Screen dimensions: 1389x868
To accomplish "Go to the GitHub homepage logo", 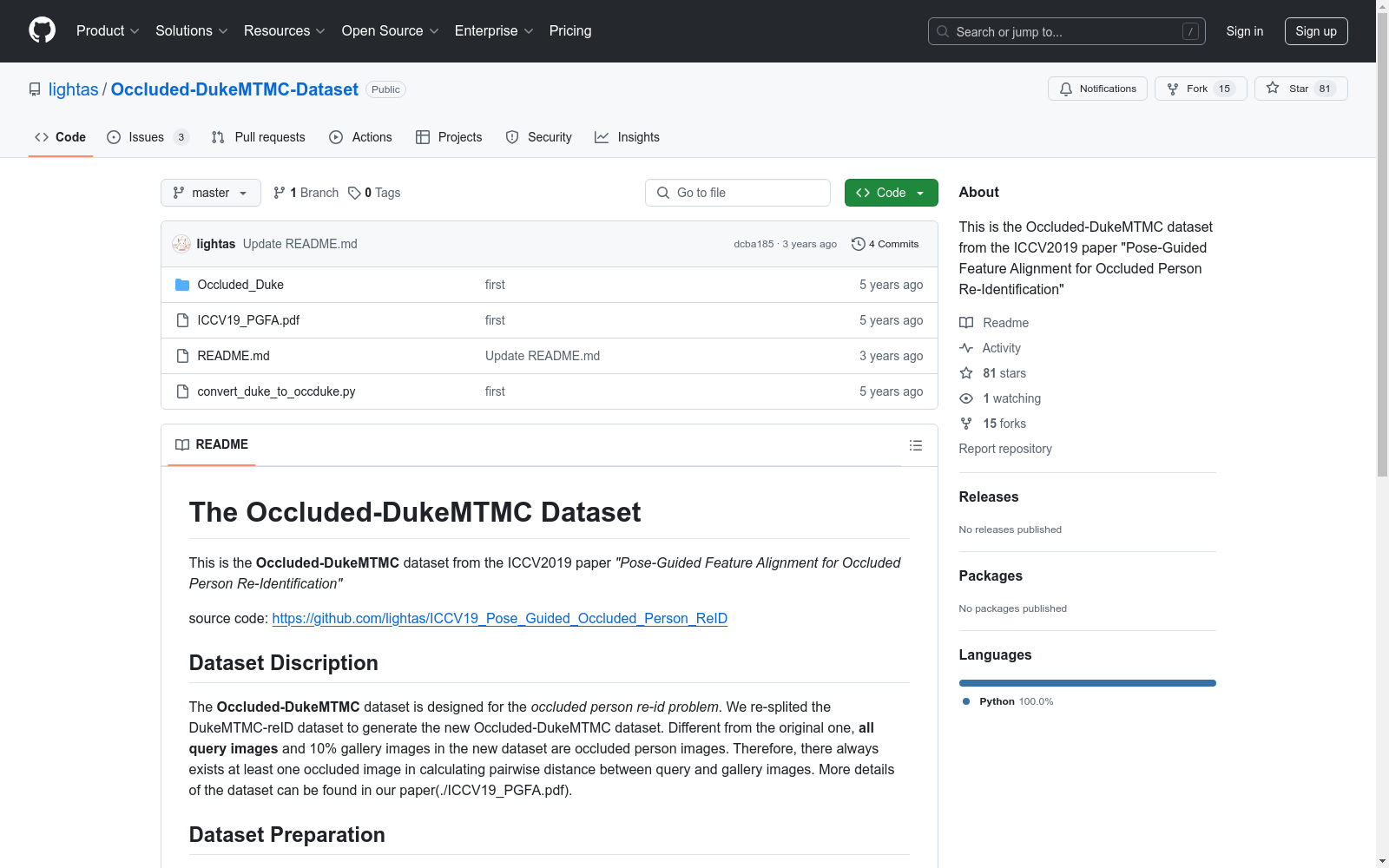I will click(42, 30).
